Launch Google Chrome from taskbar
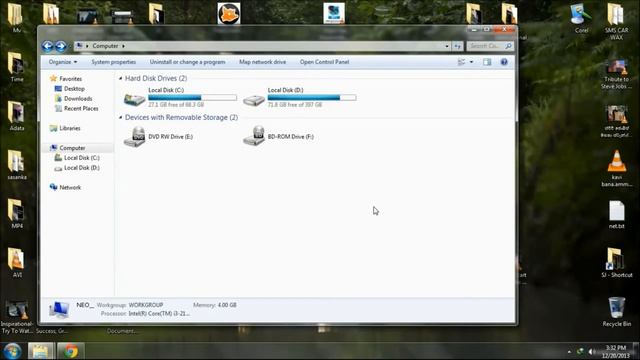Screen dimensions: 640x360 point(70,351)
